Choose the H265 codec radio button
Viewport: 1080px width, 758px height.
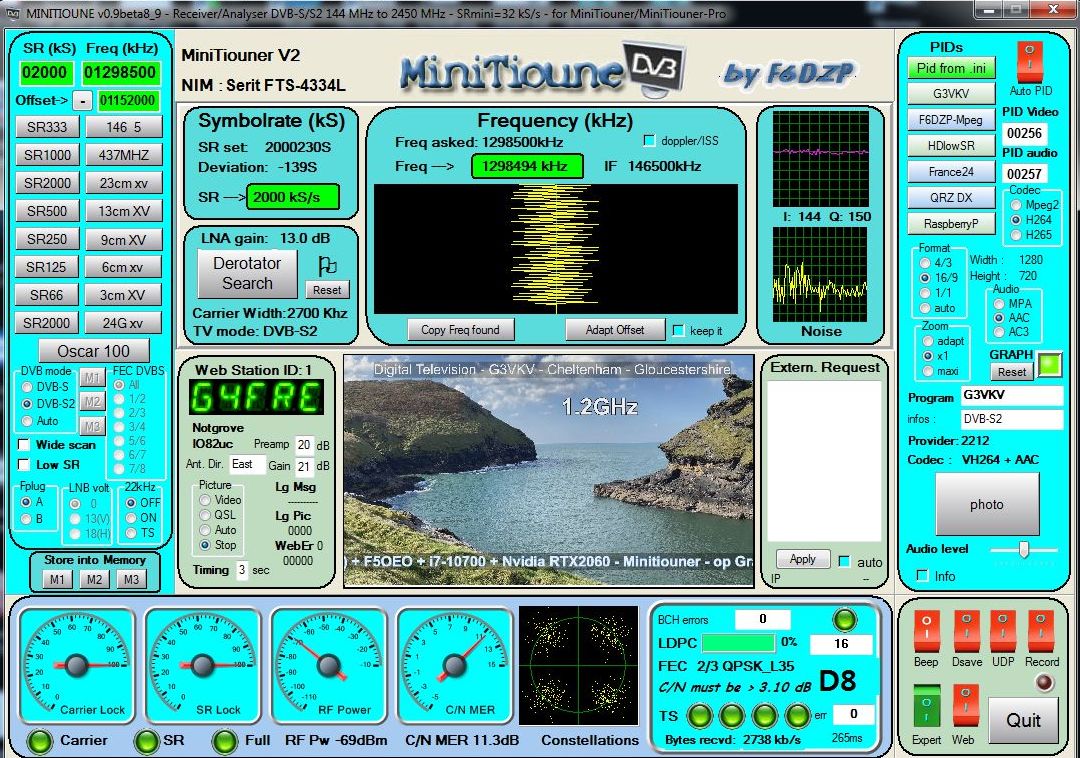(1016, 235)
